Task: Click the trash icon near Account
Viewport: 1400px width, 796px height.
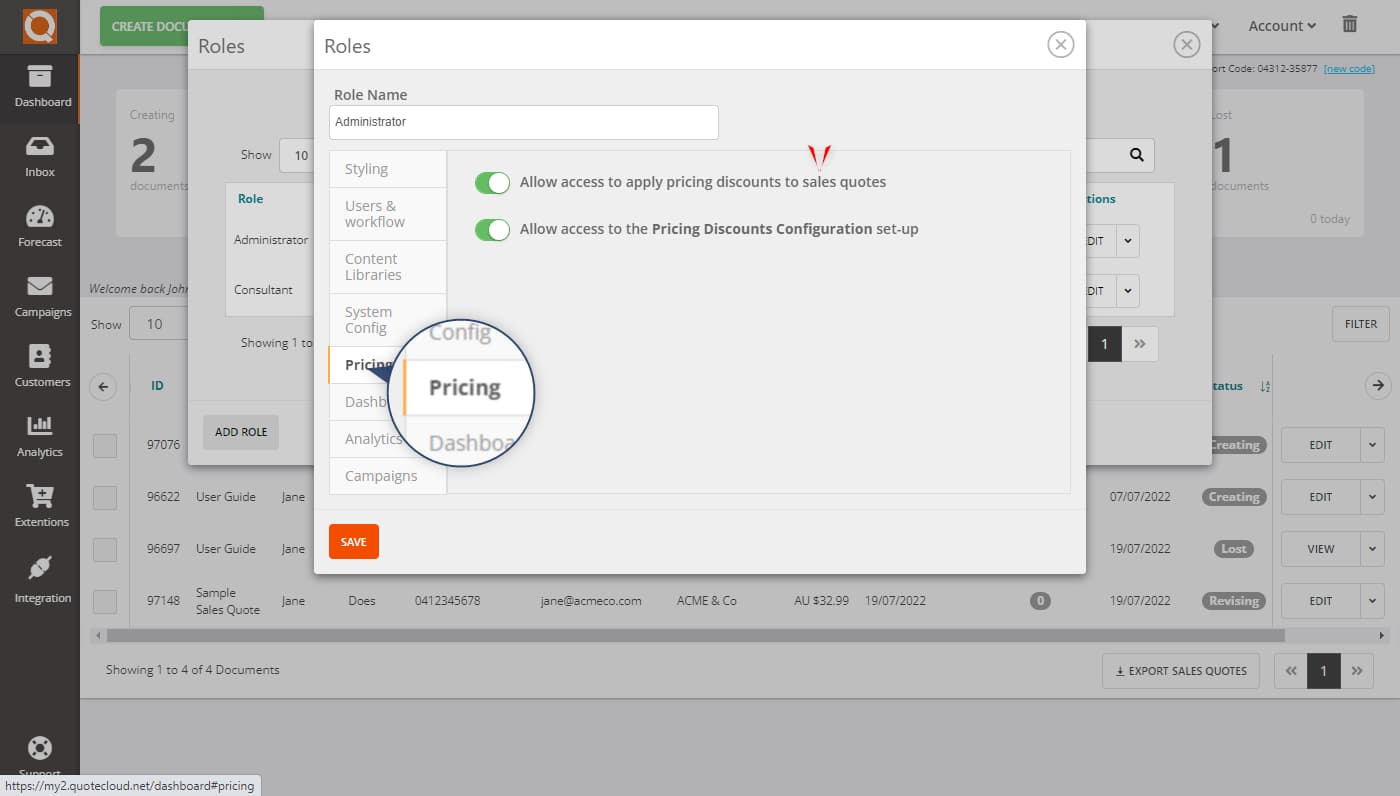Action: pyautogui.click(x=1349, y=25)
